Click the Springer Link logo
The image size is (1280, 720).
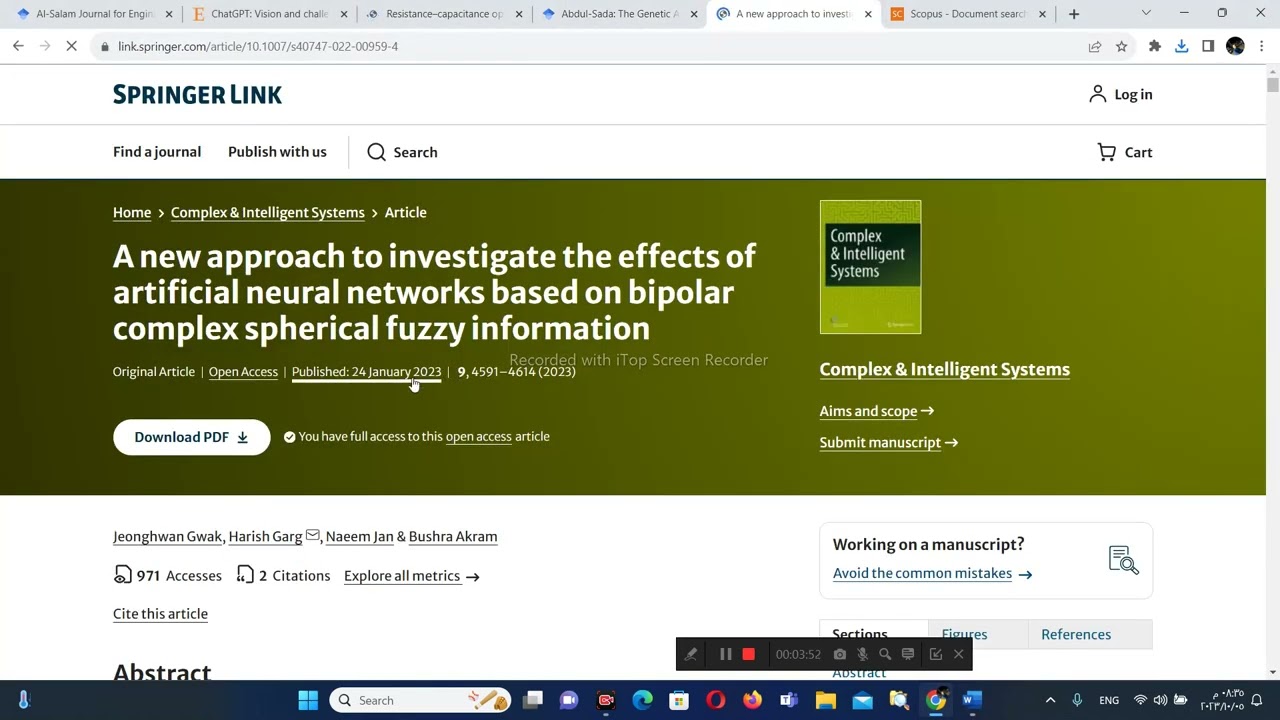[197, 94]
